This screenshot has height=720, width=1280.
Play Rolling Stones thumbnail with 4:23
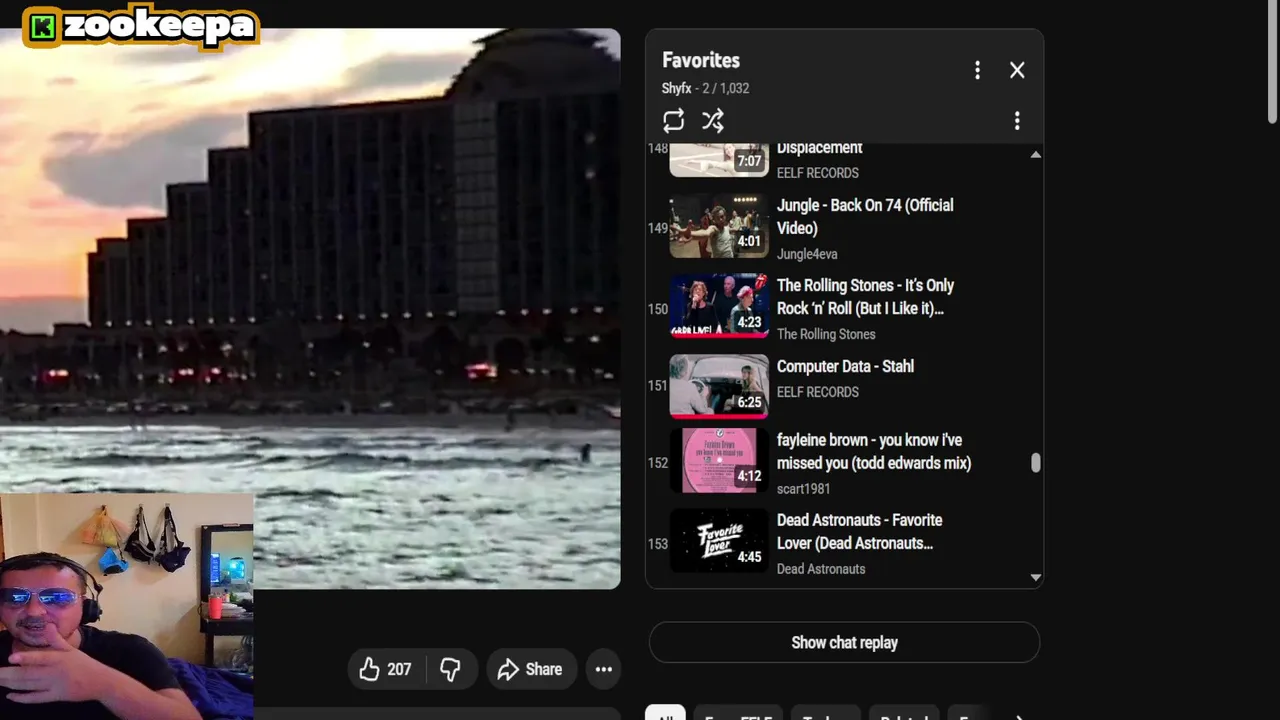pos(719,306)
